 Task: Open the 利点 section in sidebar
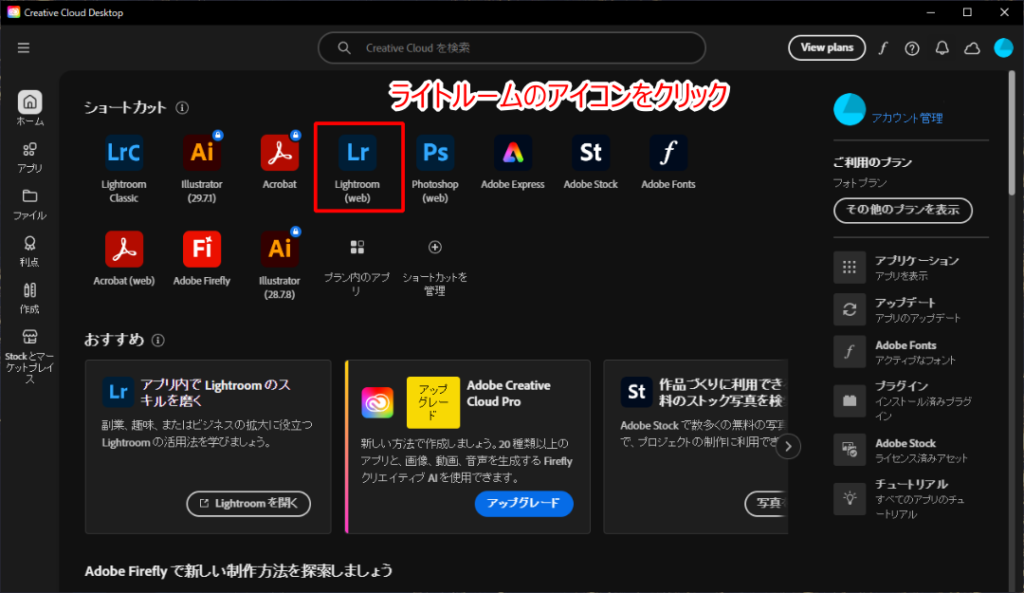tap(29, 251)
